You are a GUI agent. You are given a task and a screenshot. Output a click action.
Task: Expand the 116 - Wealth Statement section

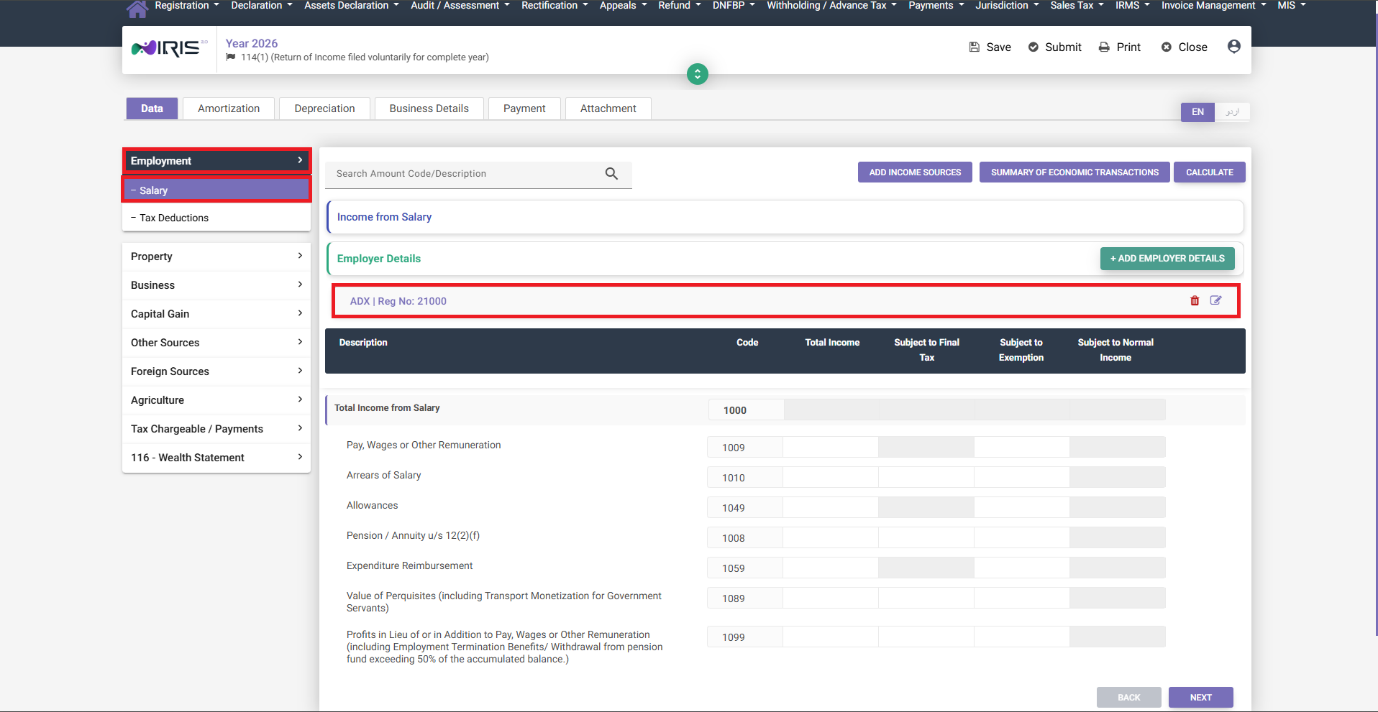216,457
